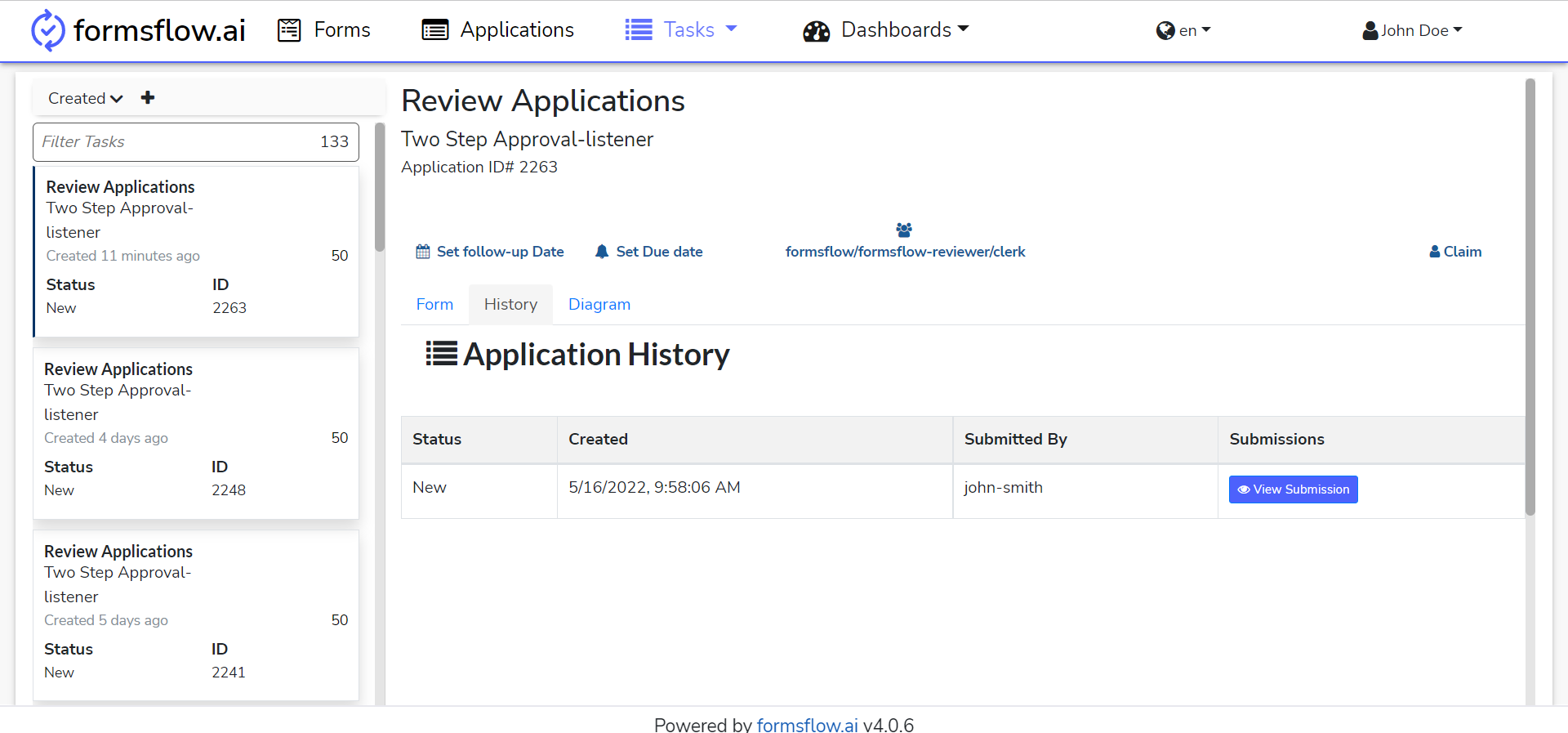Click the calendar icon for follow-up date
Image resolution: width=1568 pixels, height=733 pixels.
click(x=423, y=252)
